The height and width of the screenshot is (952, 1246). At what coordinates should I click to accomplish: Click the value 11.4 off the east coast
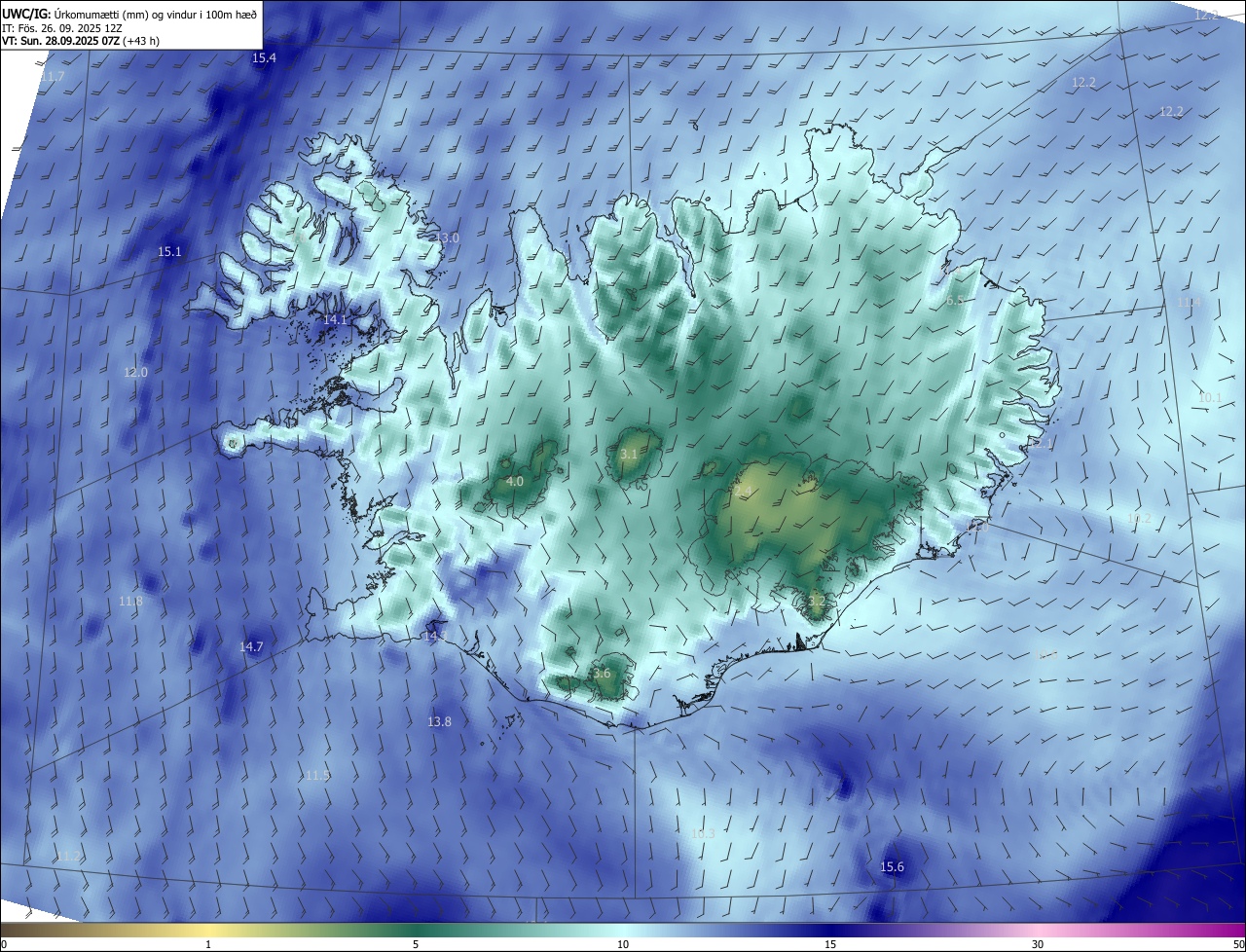click(1189, 303)
